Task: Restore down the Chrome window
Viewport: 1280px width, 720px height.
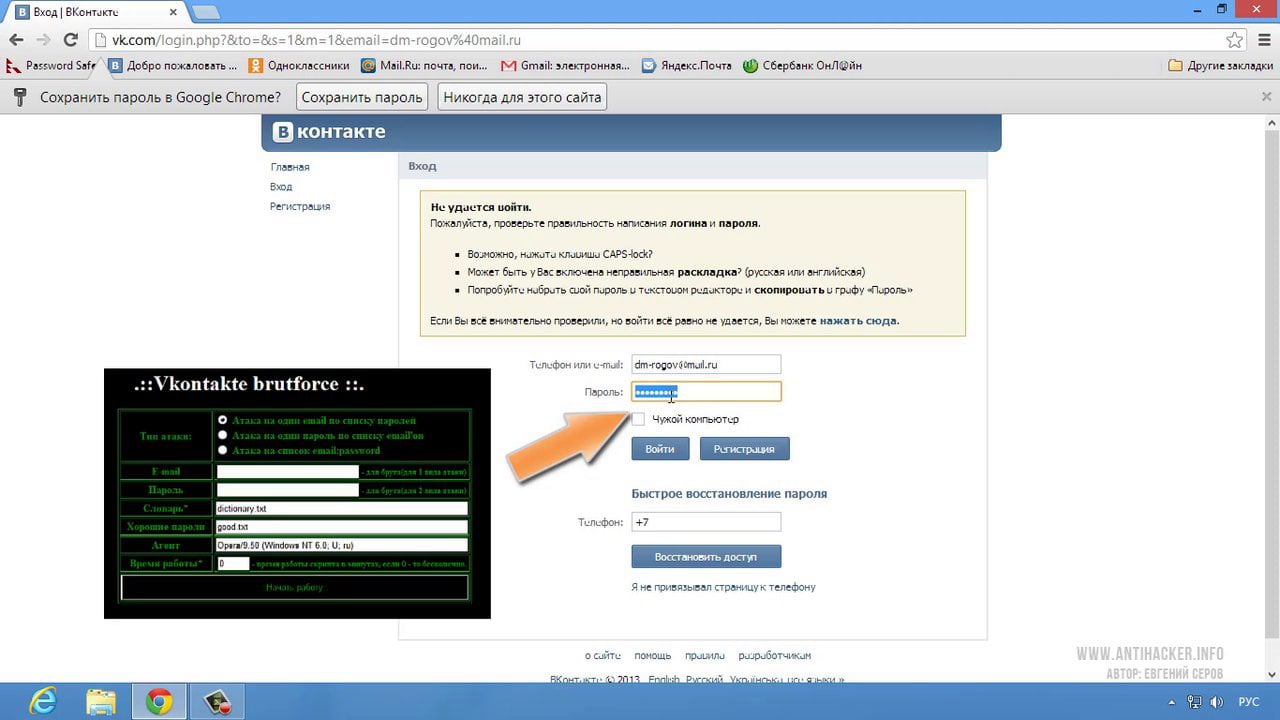Action: click(x=1221, y=9)
